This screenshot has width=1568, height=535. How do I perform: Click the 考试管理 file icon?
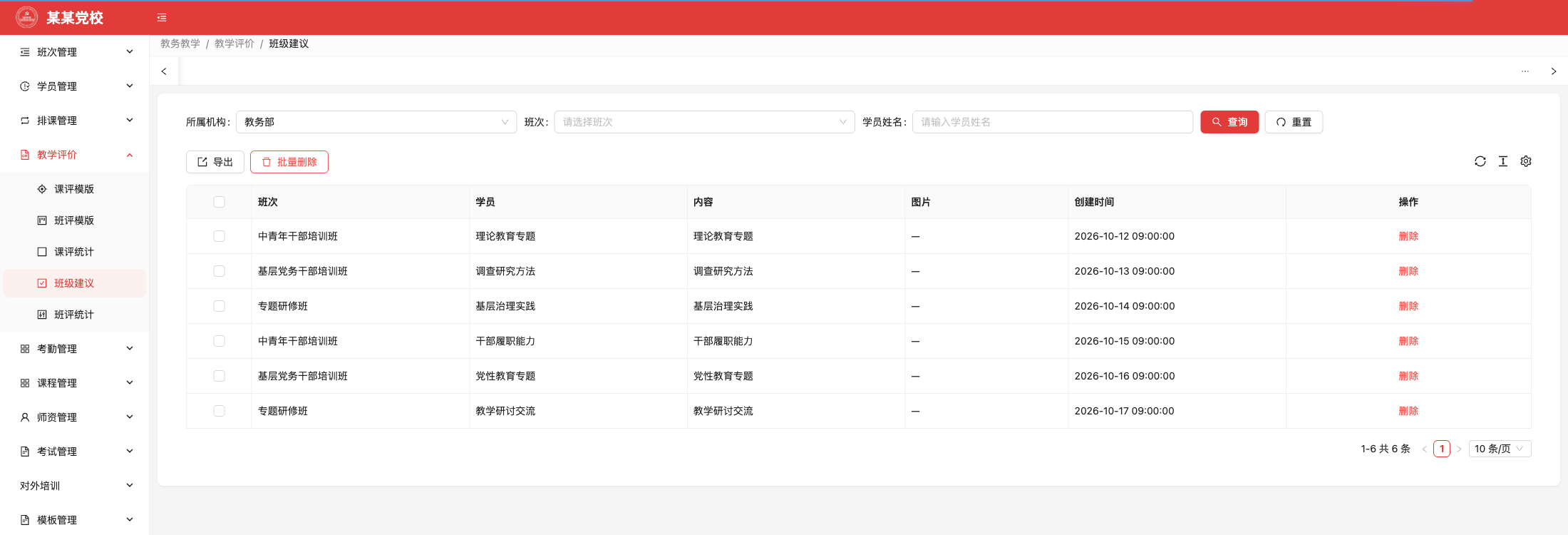tap(25, 452)
